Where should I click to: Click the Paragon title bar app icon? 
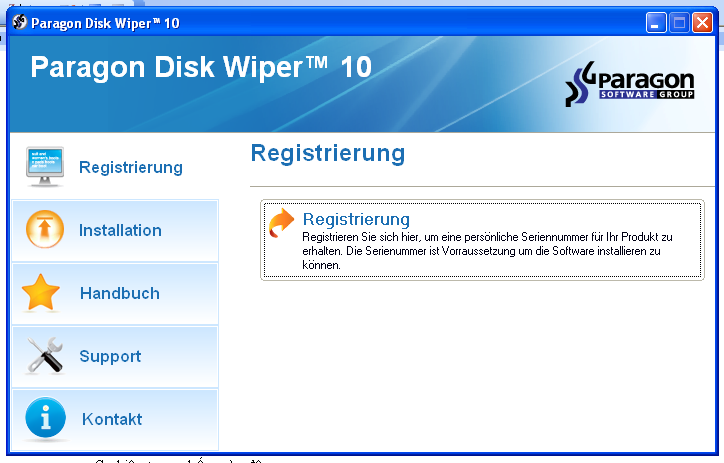pyautogui.click(x=20, y=22)
